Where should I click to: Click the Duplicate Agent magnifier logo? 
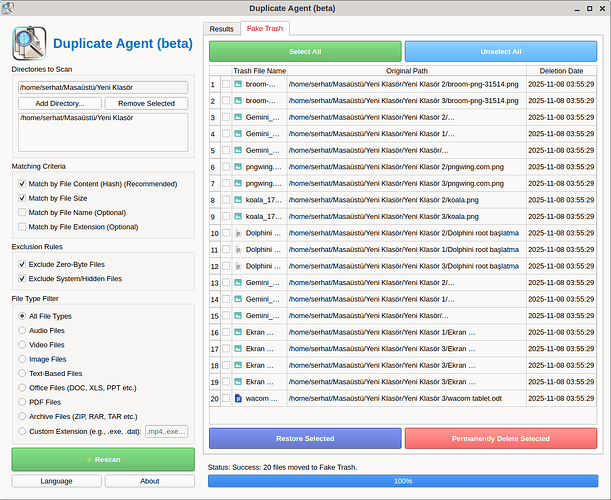29,44
